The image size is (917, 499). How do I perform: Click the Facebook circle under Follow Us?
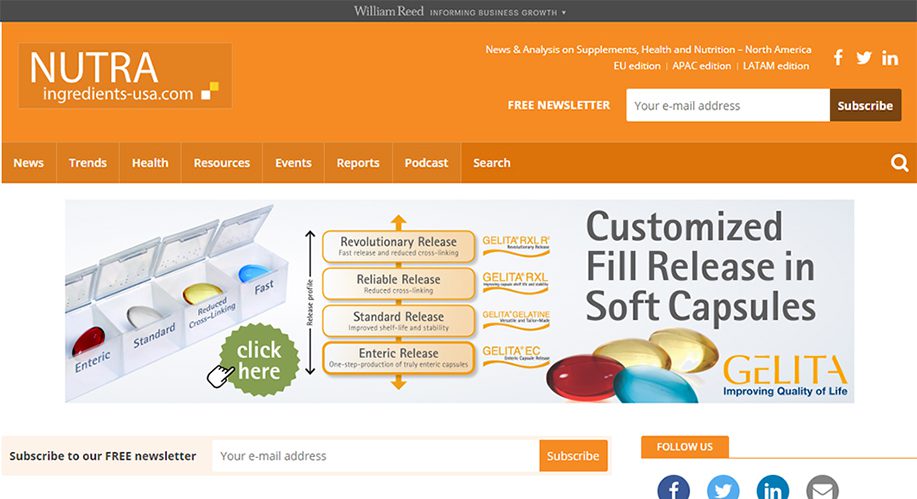[x=674, y=488]
